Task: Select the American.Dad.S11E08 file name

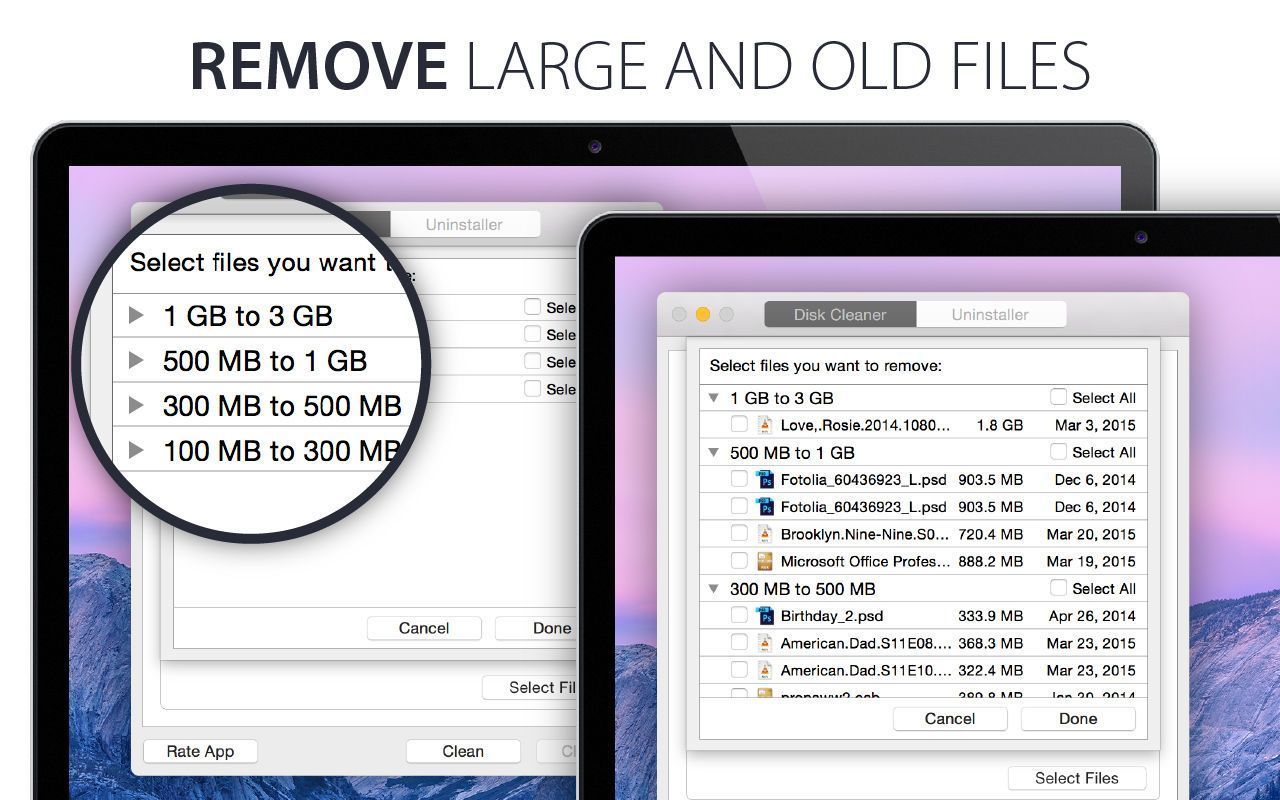Action: coord(865,643)
